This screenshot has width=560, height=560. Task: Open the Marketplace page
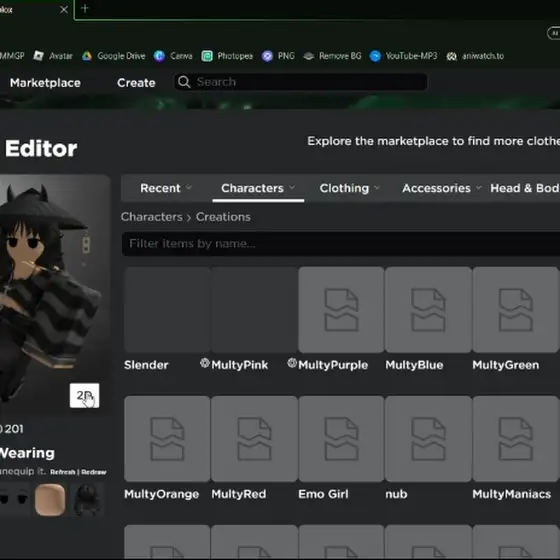pyautogui.click(x=45, y=83)
